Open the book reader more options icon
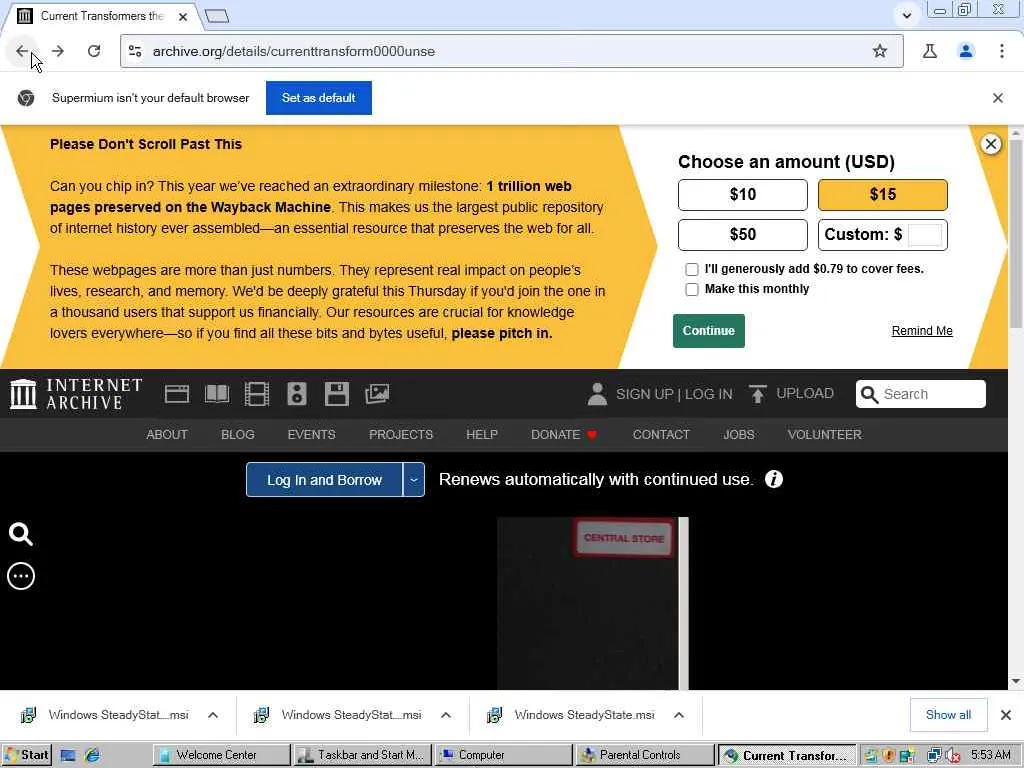Screen dimensions: 1024x768 click(21, 576)
